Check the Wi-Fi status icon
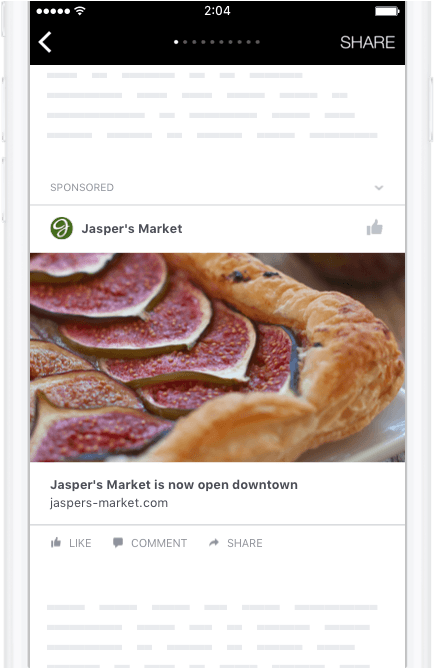Viewport: 434px width, 668px height. click(79, 11)
